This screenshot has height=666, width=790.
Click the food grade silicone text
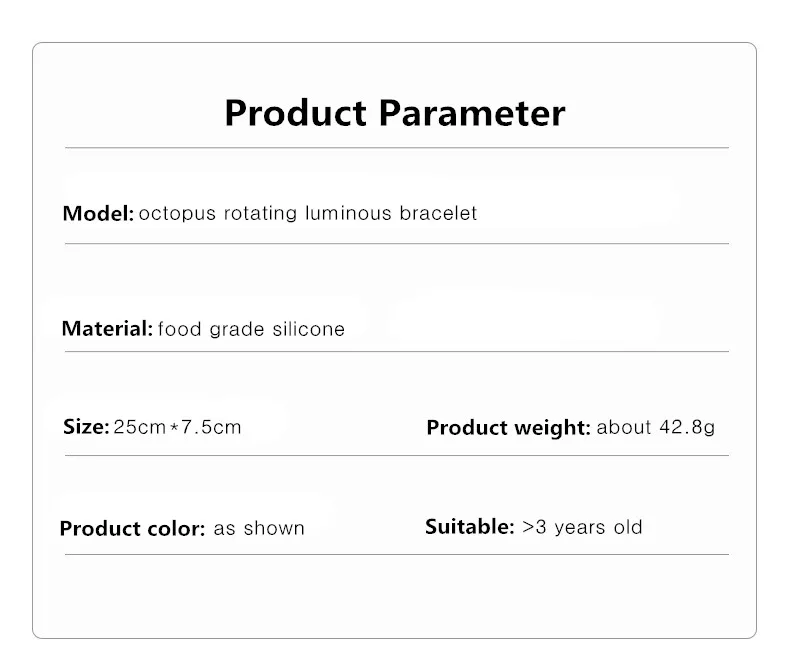coord(251,329)
